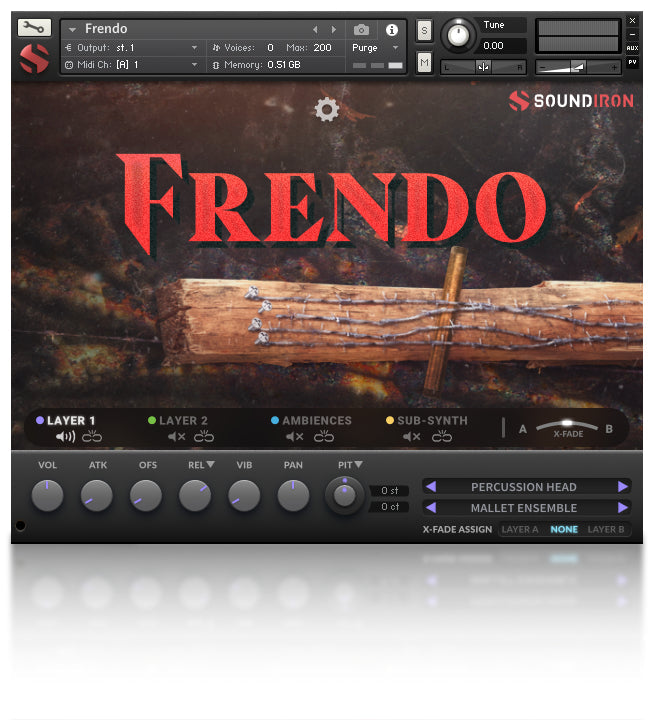The height and width of the screenshot is (720, 654).
Task: Open the Midi Ch dropdown
Action: point(130,65)
